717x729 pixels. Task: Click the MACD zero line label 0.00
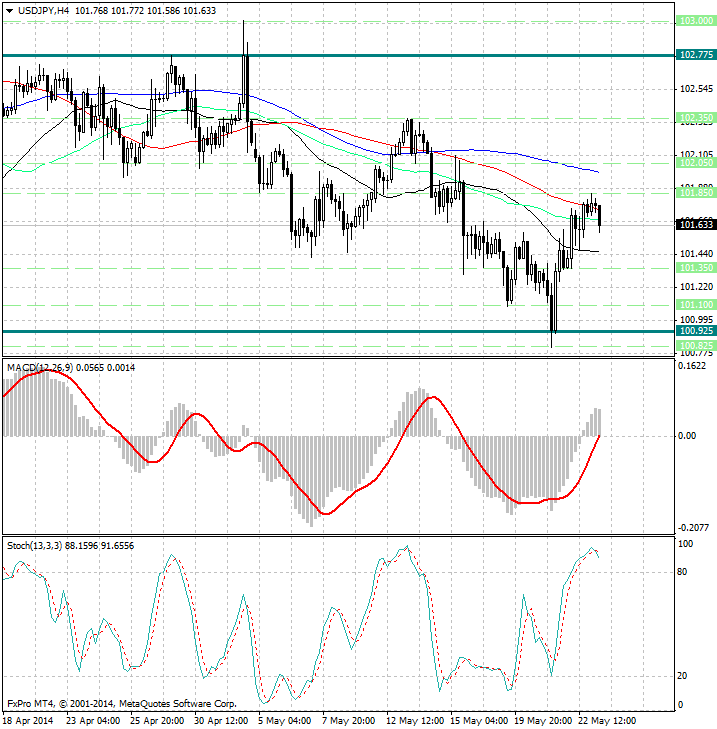(687, 436)
